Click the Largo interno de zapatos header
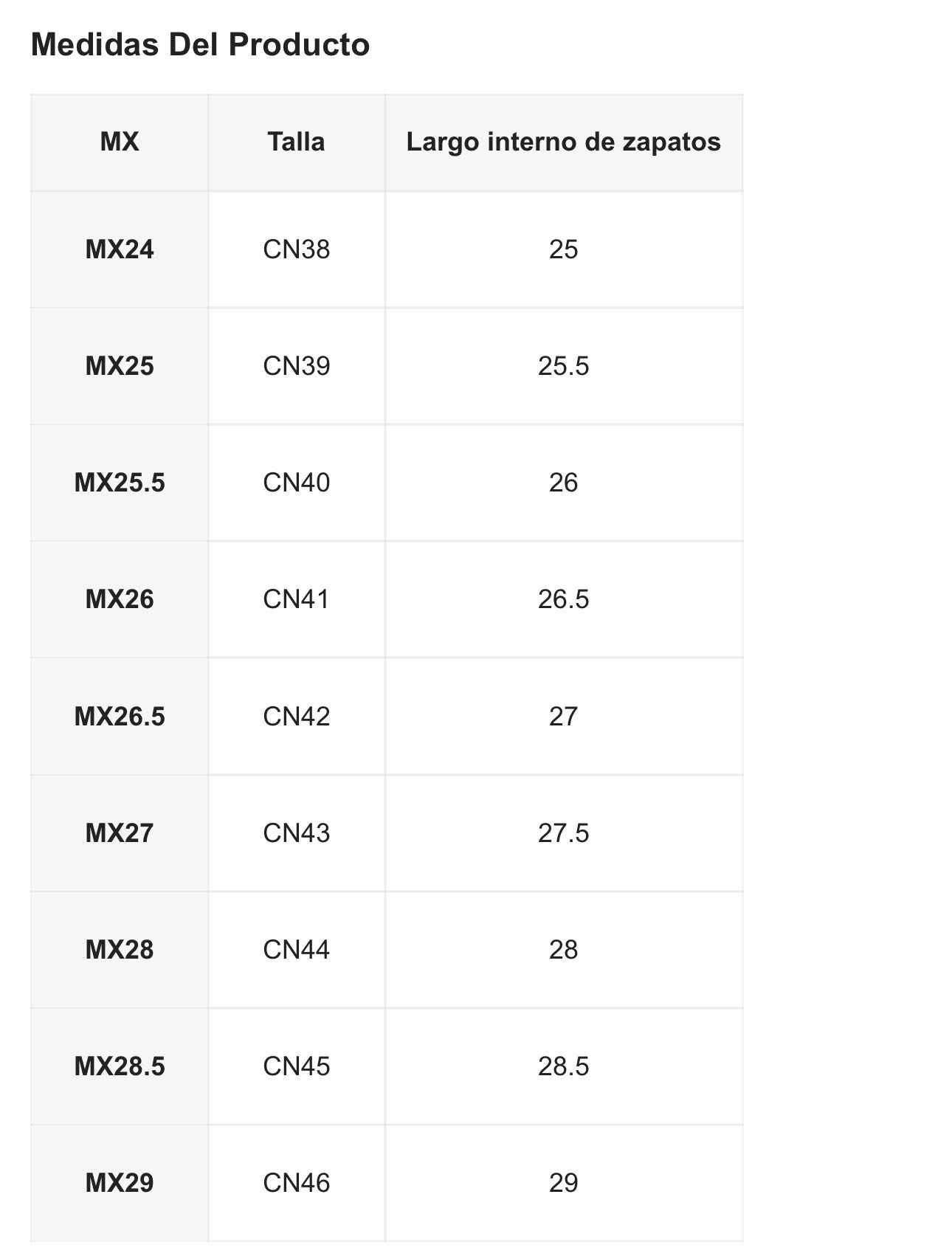952x1259 pixels. [563, 142]
